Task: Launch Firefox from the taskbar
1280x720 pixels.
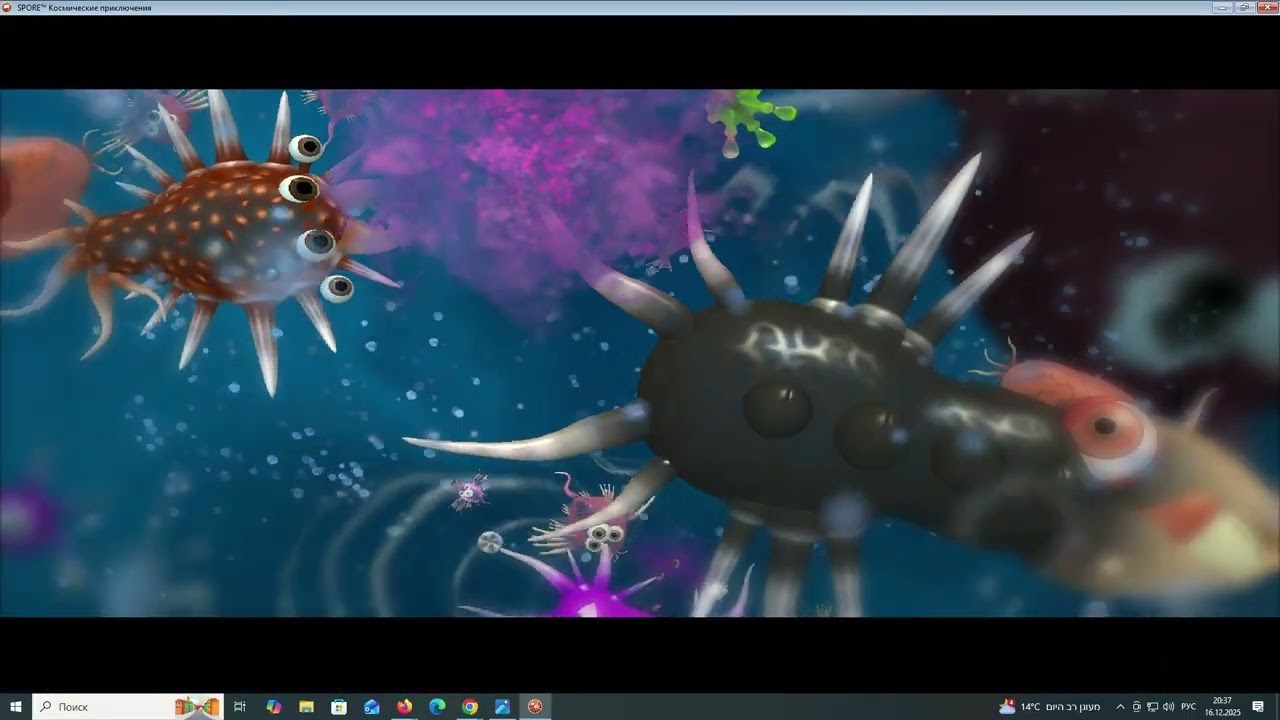Action: [x=404, y=707]
